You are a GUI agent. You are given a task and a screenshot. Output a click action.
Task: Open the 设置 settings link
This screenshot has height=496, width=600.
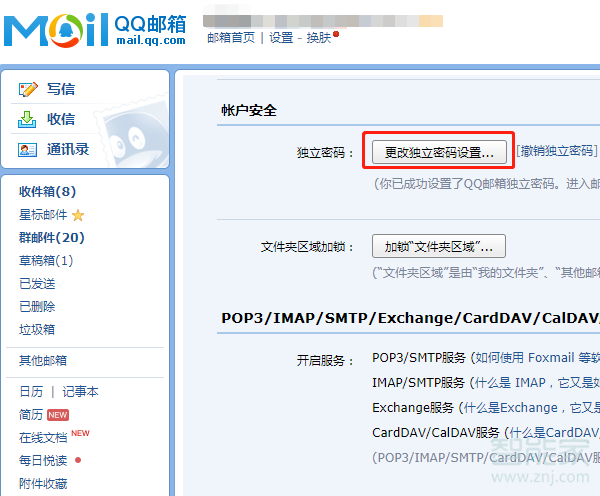pos(281,37)
